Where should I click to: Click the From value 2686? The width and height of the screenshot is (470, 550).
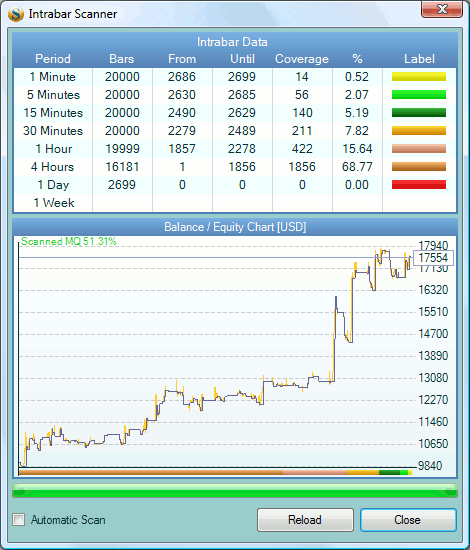pos(182,77)
